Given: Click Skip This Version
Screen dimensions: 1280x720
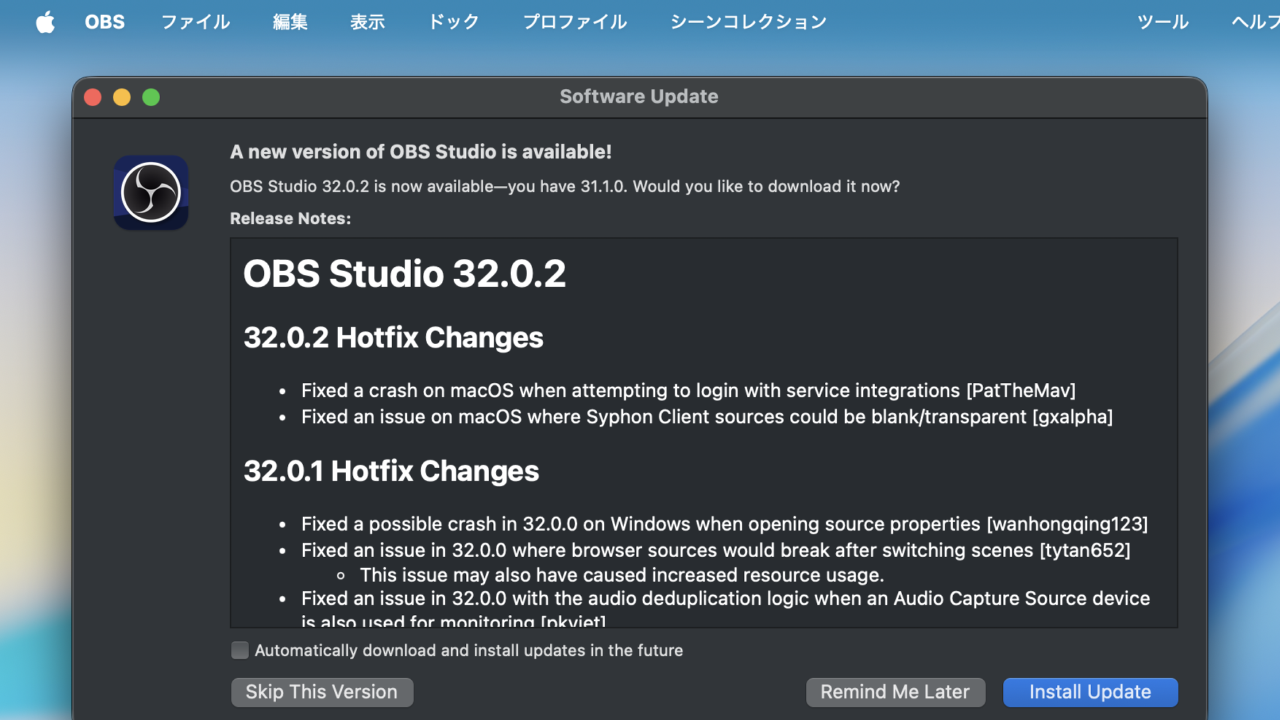Looking at the screenshot, I should pyautogui.click(x=322, y=692).
